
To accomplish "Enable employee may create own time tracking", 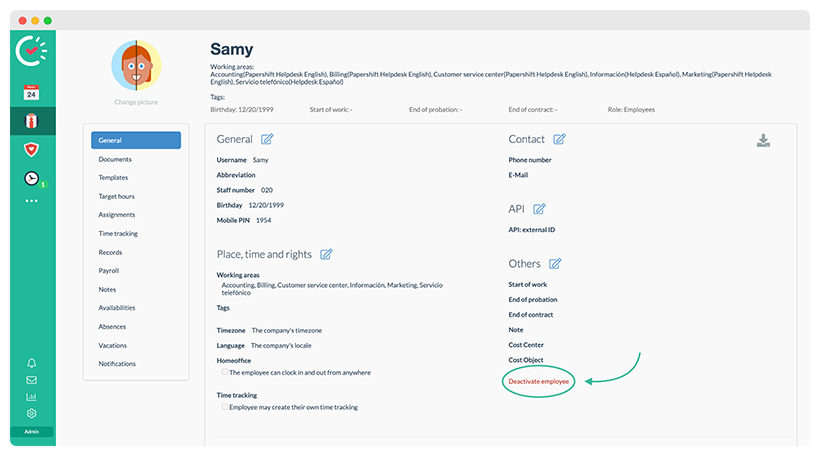I will (224, 407).
